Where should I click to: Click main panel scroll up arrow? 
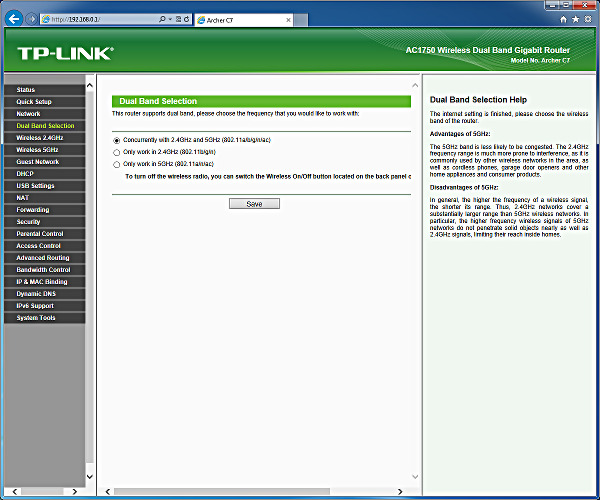tap(415, 85)
